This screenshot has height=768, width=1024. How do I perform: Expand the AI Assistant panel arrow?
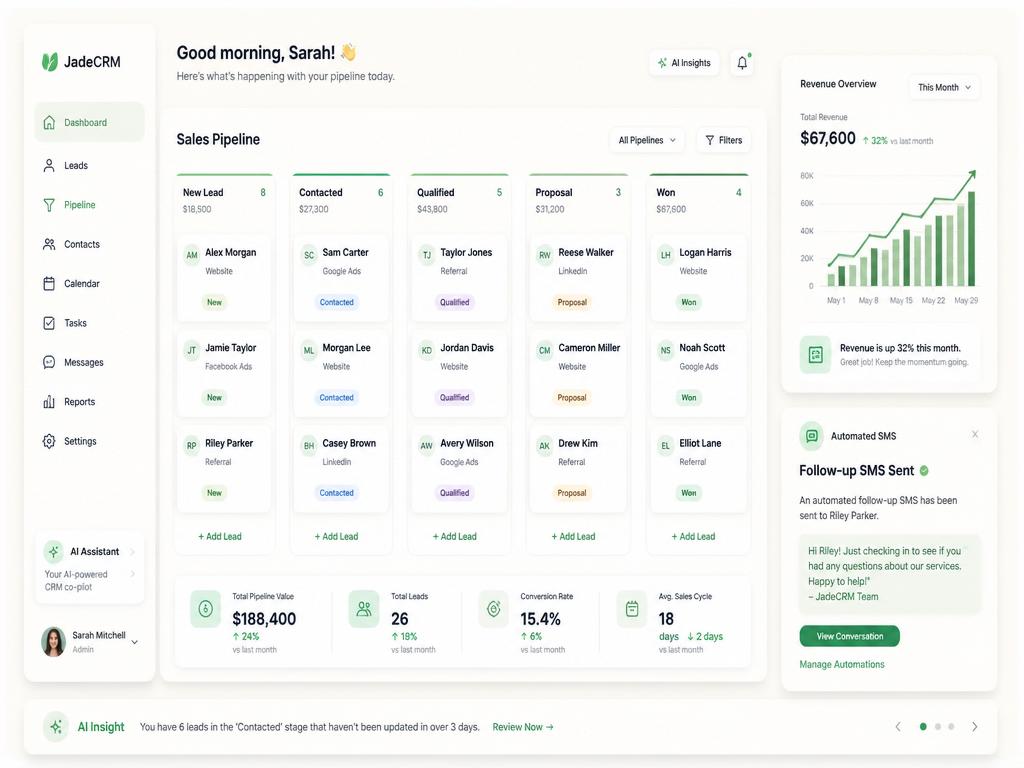pos(133,552)
